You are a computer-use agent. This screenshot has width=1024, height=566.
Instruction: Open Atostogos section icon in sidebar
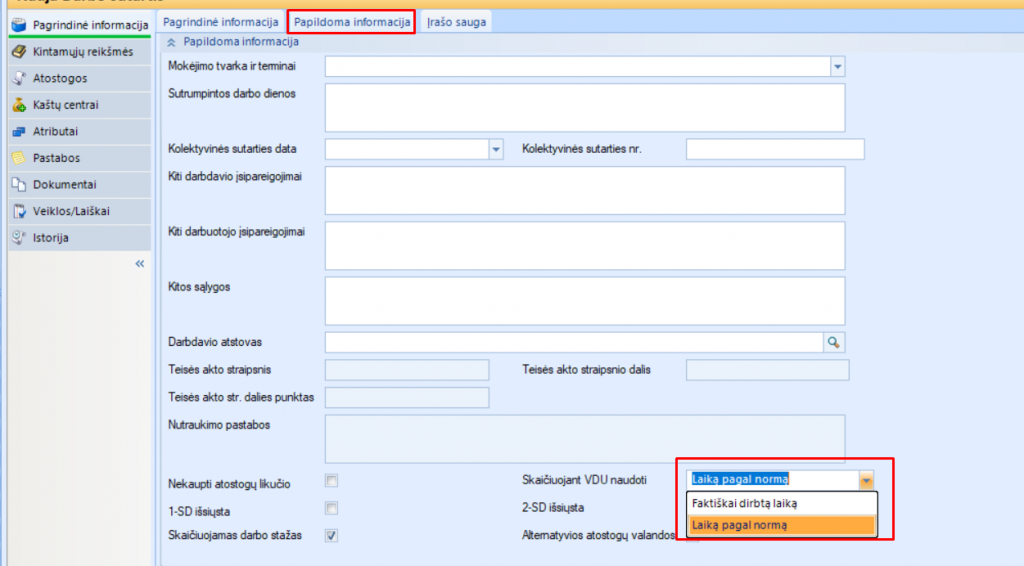point(18,78)
